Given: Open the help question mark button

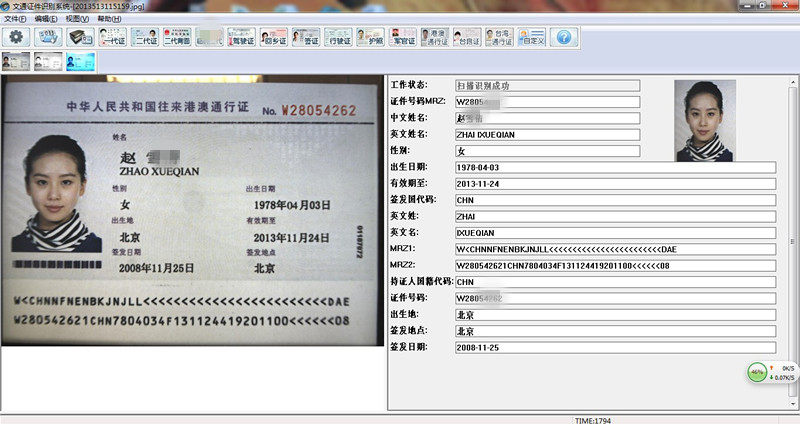Looking at the screenshot, I should click(x=564, y=37).
